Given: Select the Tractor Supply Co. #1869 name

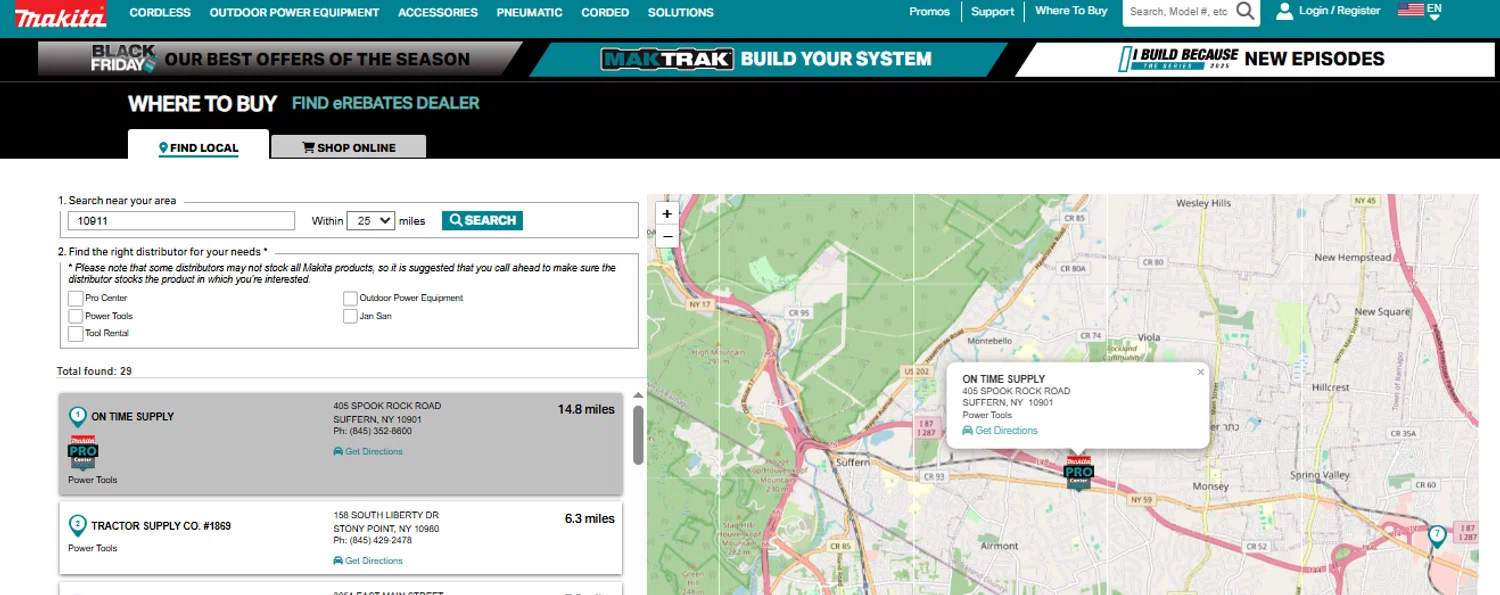Looking at the screenshot, I should [161, 526].
